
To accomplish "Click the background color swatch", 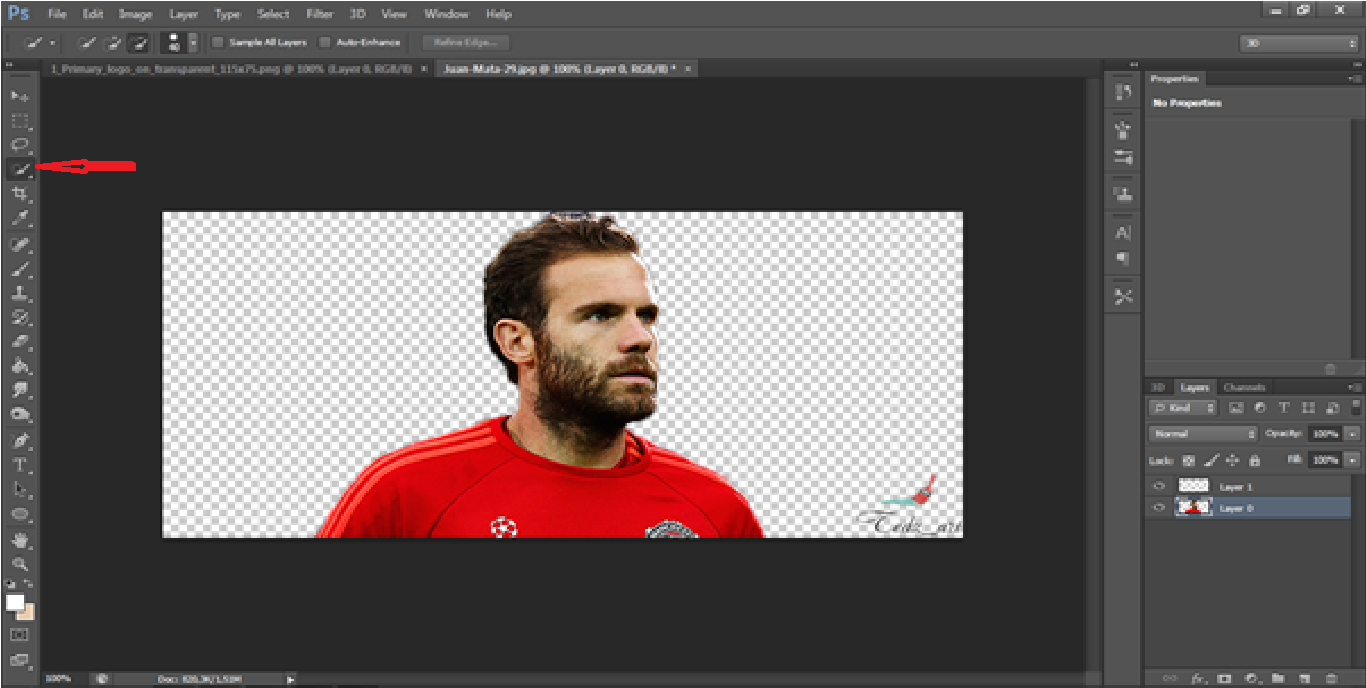I will click(26, 611).
